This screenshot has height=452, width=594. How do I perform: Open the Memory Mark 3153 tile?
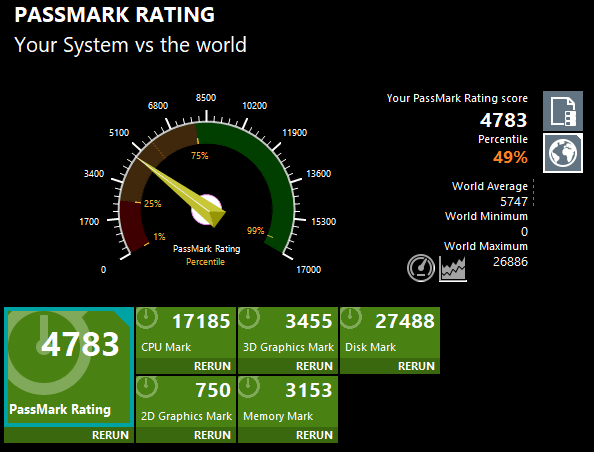288,402
